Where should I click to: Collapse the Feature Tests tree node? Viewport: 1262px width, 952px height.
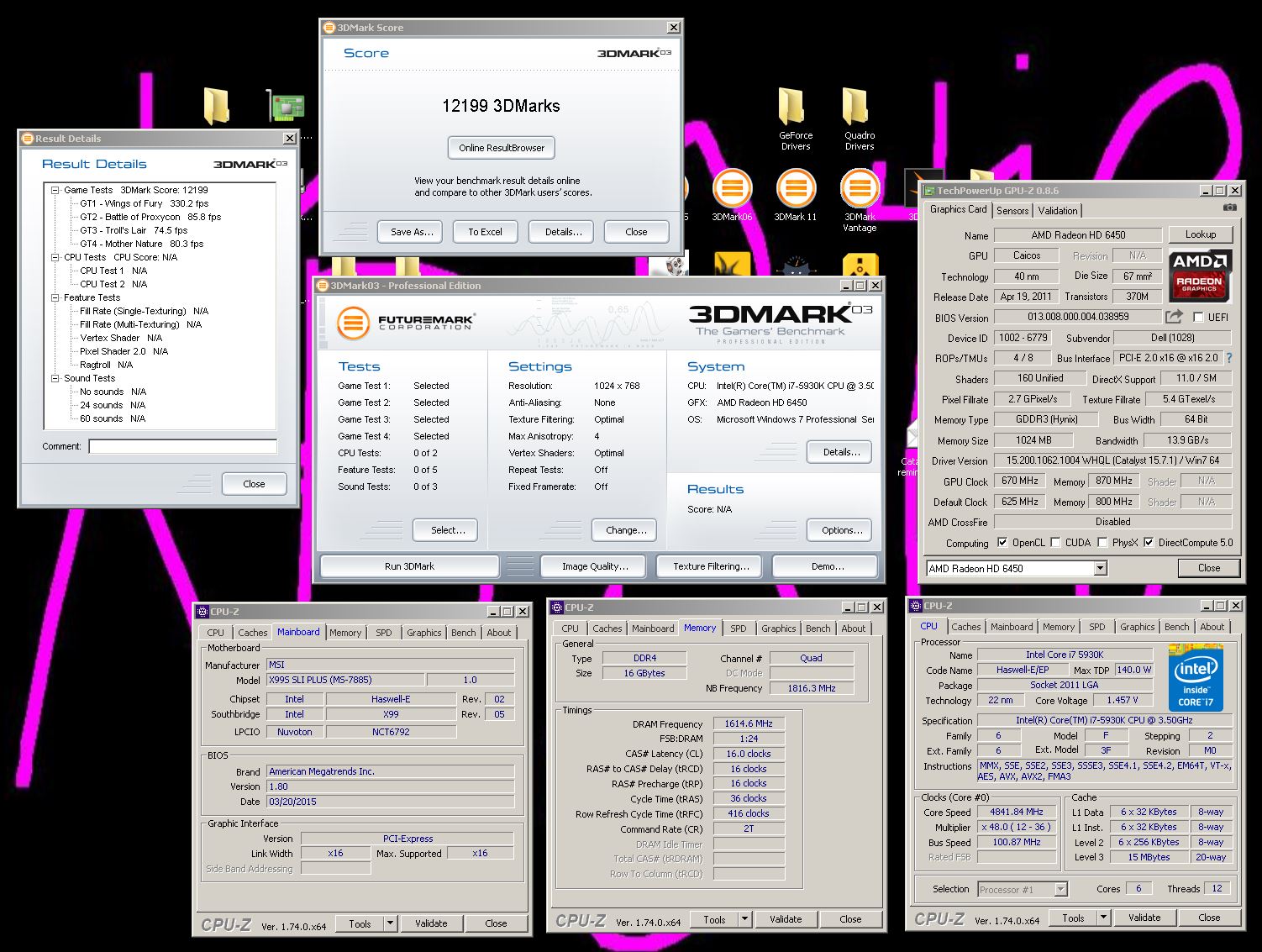click(55, 297)
